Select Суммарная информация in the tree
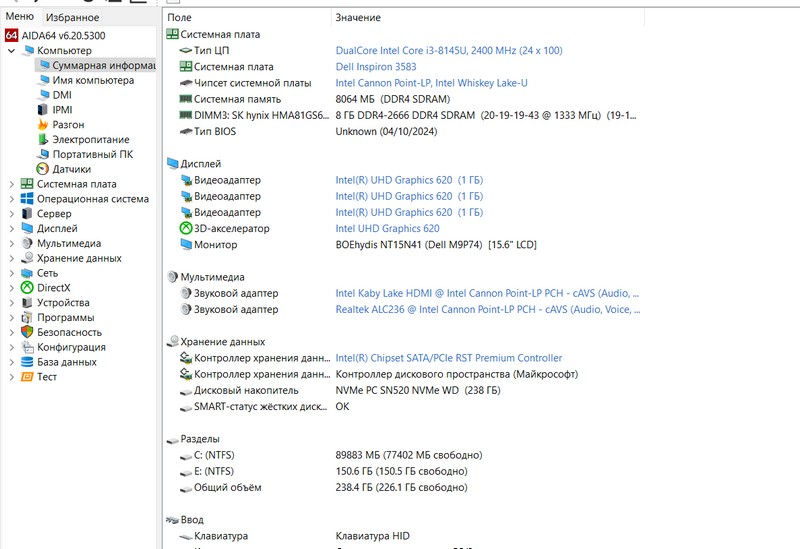Viewport: 800px width, 549px height. click(103, 65)
